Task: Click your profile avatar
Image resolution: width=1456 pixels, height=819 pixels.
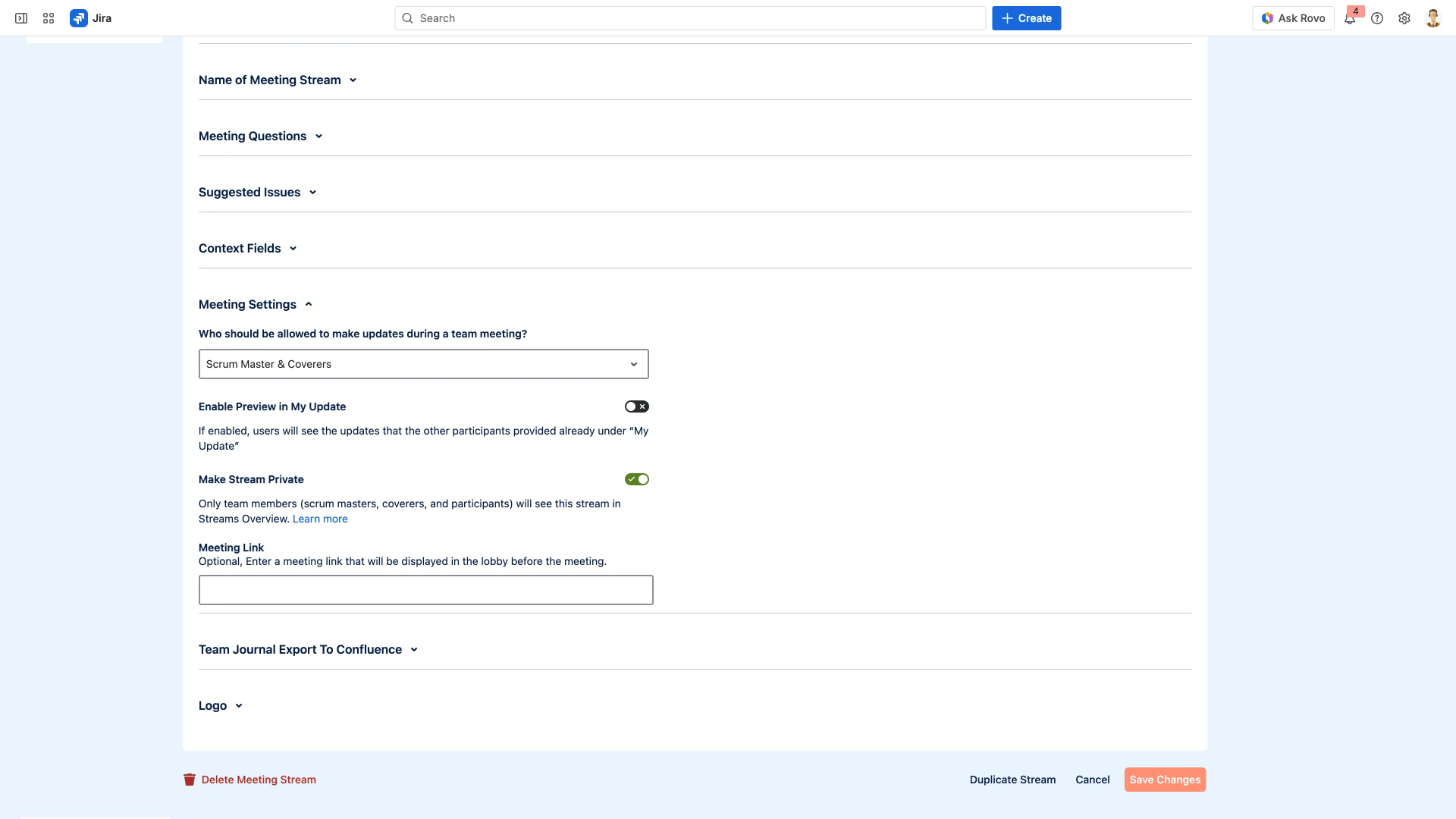Action: pyautogui.click(x=1432, y=17)
